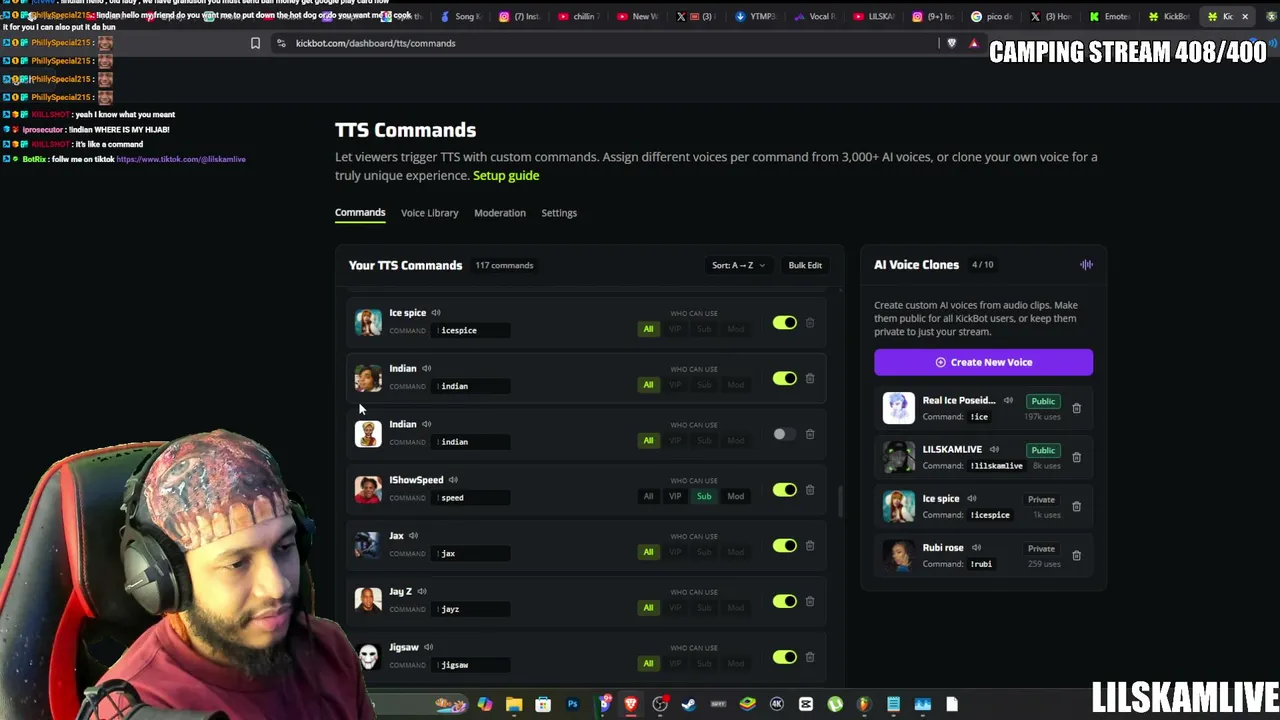Click the commands list scrollbar
1280x720 pixels.
(x=840, y=502)
